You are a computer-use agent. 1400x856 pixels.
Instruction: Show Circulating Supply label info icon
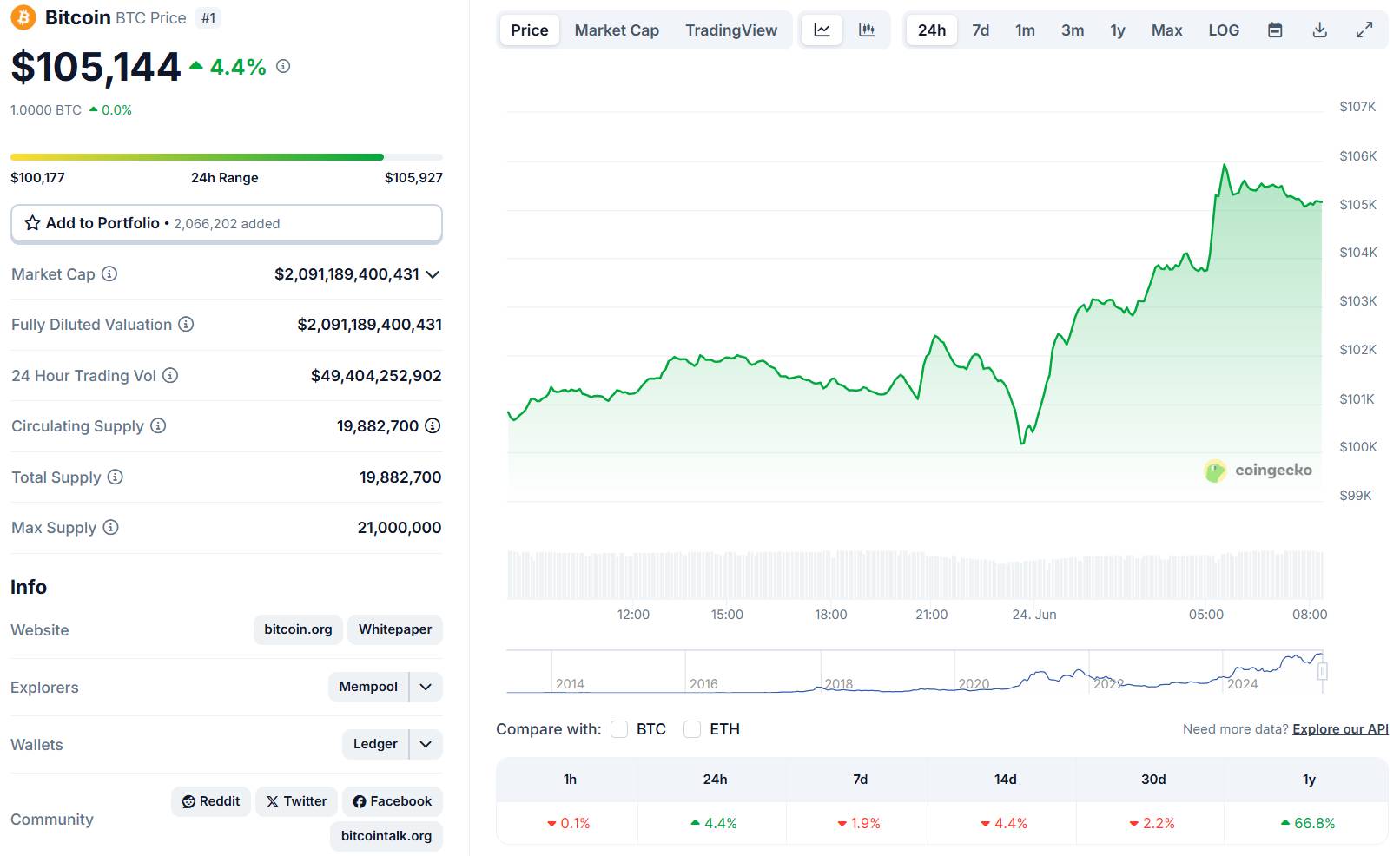click(158, 426)
